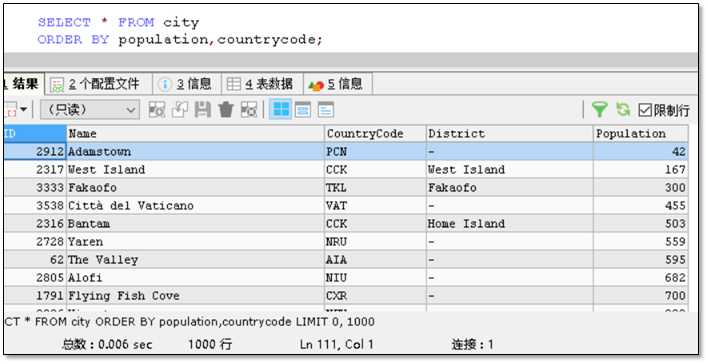Select the Flying Fish Cove cell
Image resolution: width=708 pixels, height=364 pixels.
(x=195, y=295)
